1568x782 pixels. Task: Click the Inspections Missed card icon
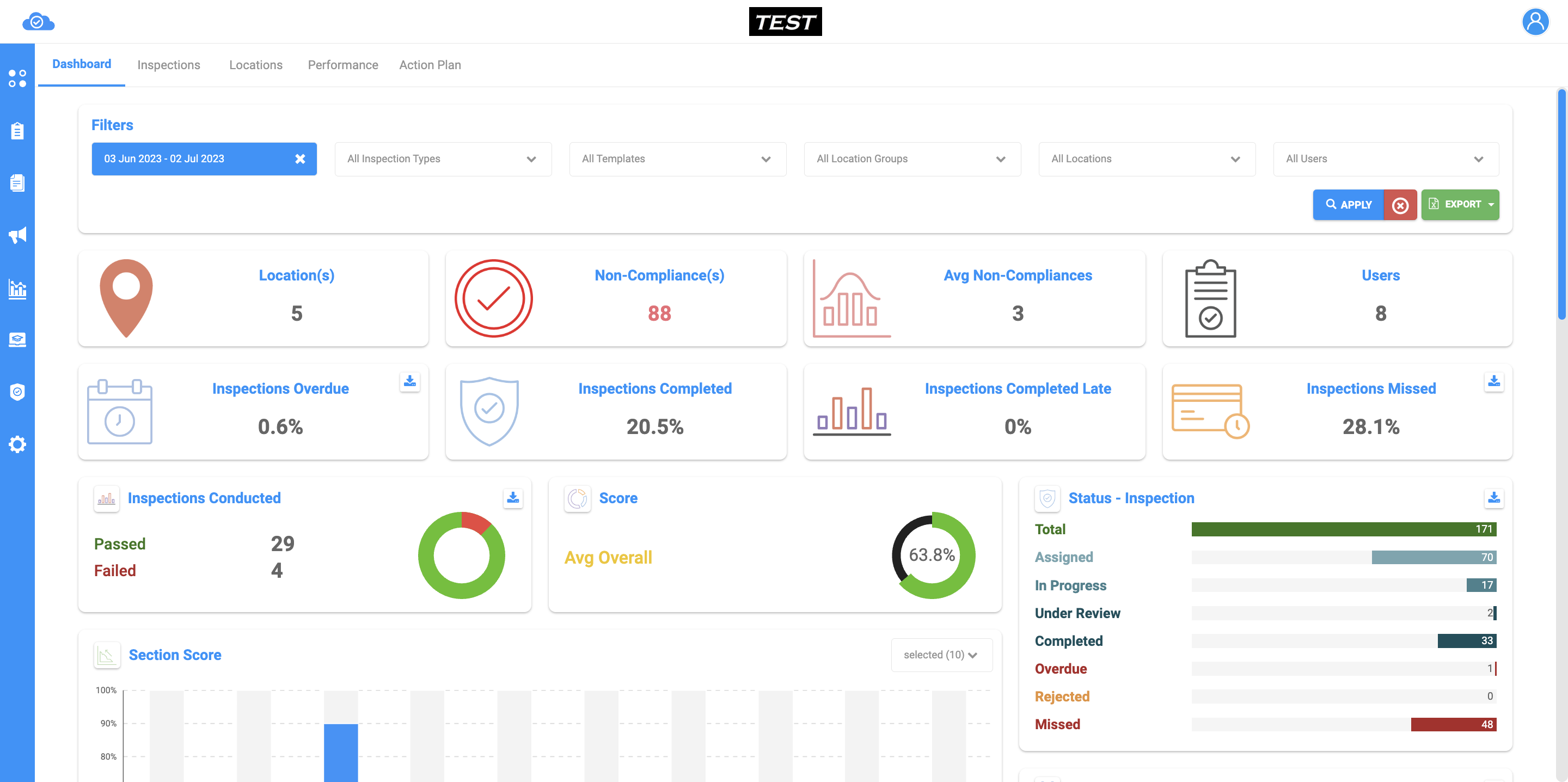click(x=1210, y=412)
